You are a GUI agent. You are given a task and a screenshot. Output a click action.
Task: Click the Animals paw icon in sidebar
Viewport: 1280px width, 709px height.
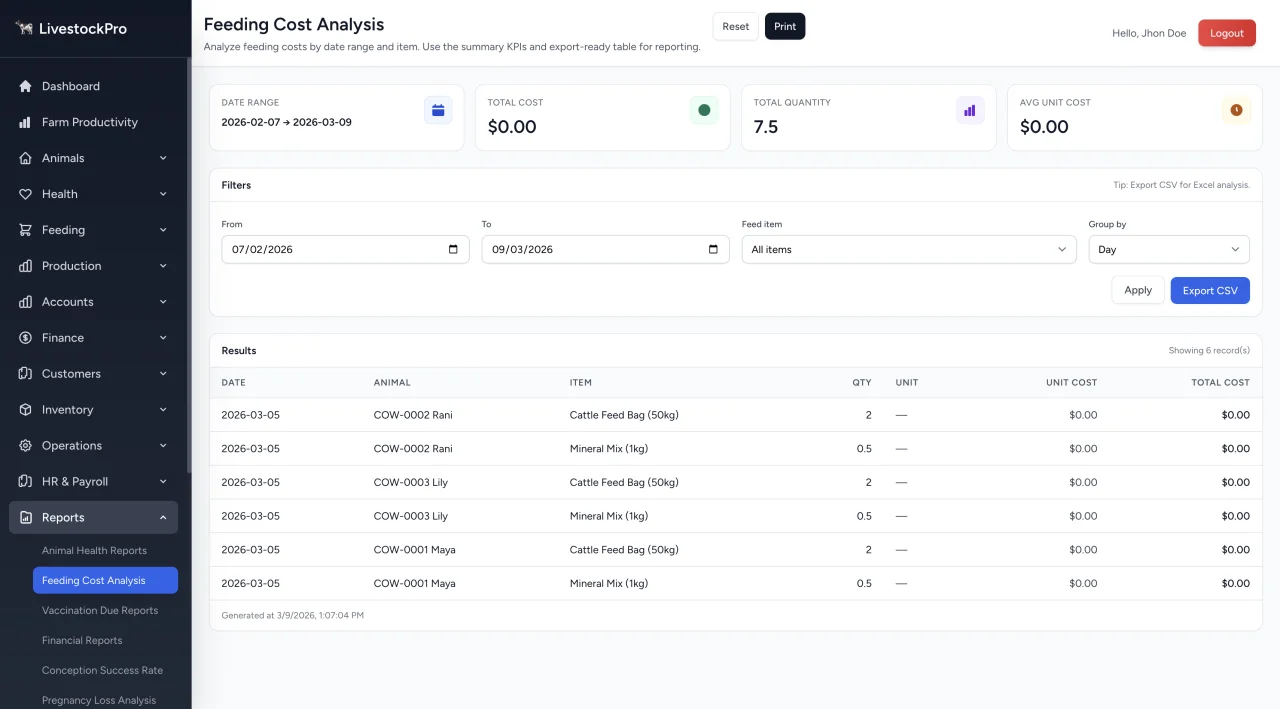tap(26, 158)
